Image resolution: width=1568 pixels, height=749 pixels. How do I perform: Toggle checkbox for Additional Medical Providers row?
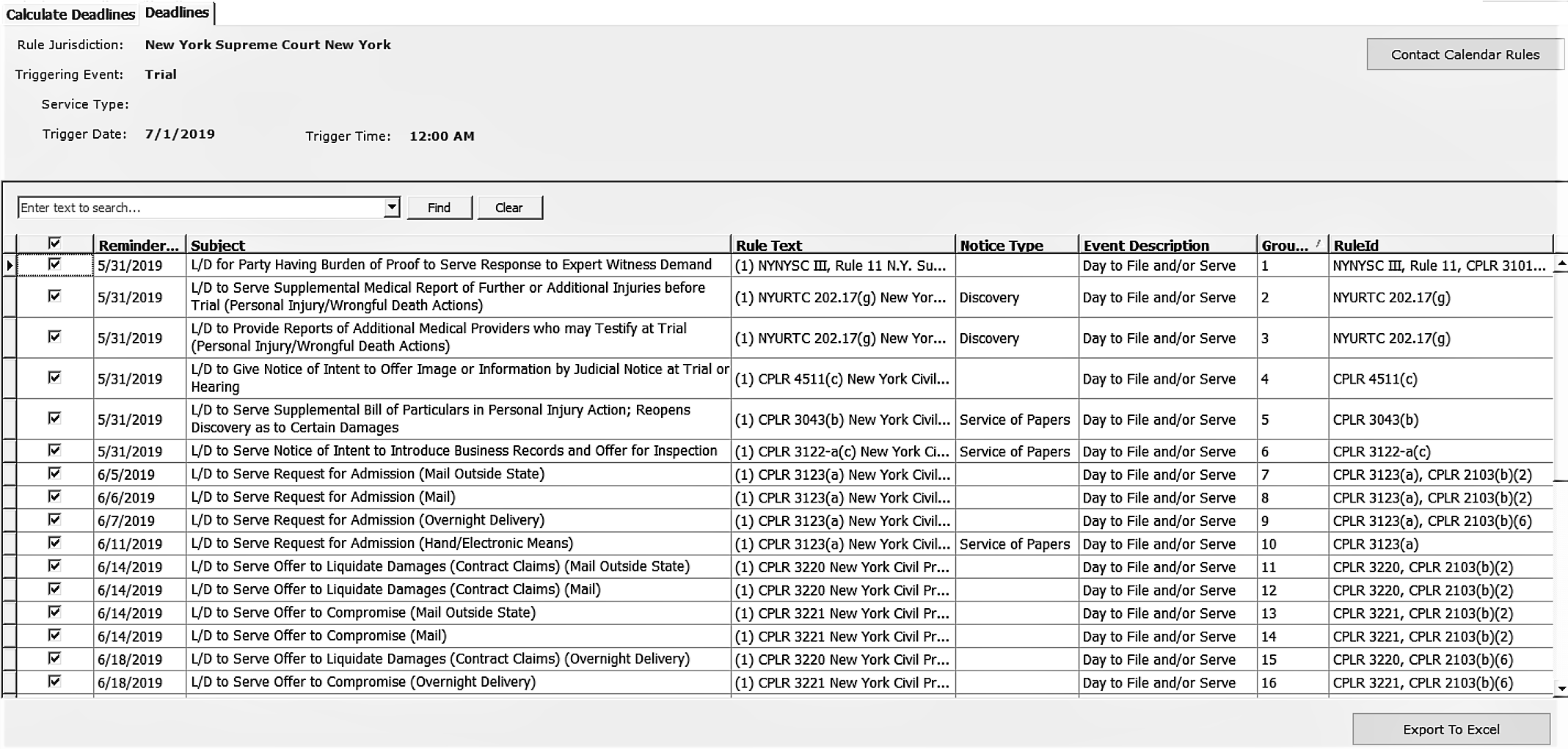(54, 337)
